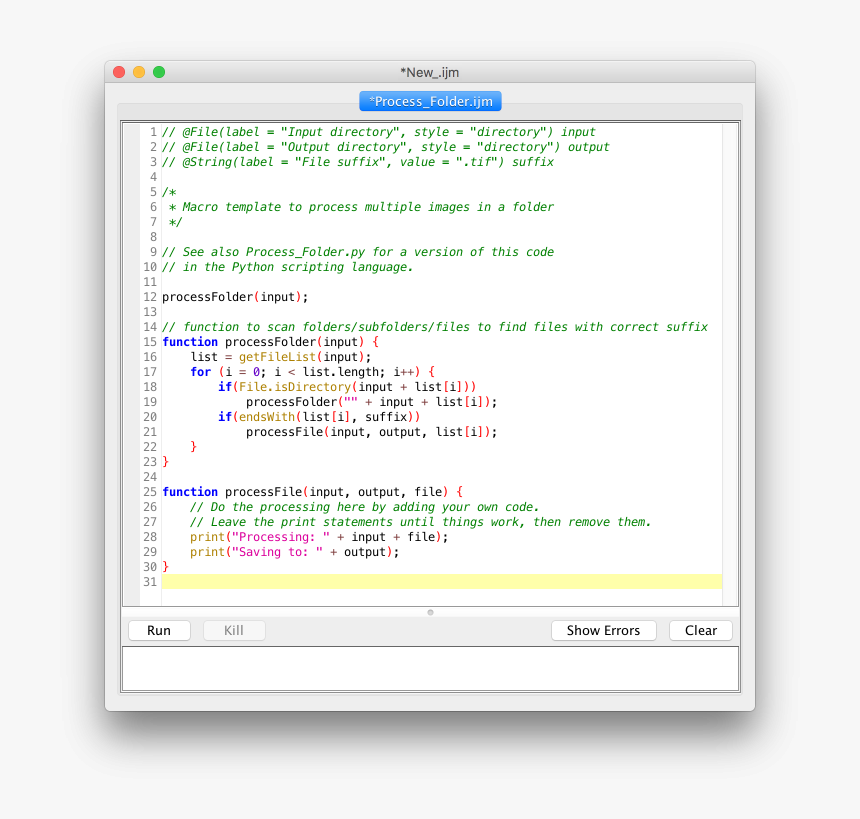Click the yellow minimize button
The width and height of the screenshot is (860, 819).
(138, 71)
